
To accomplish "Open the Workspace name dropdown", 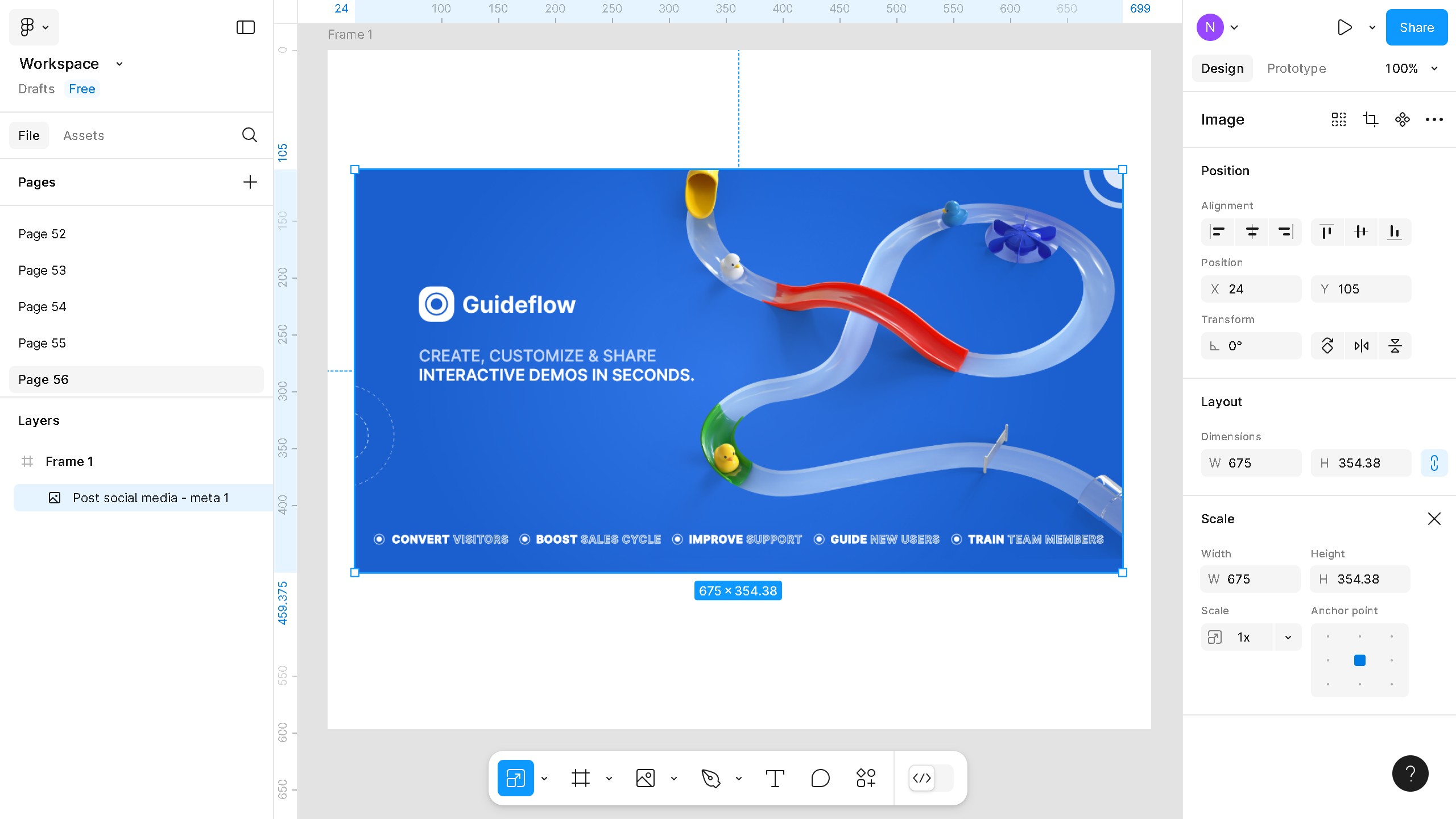I will coord(119,64).
